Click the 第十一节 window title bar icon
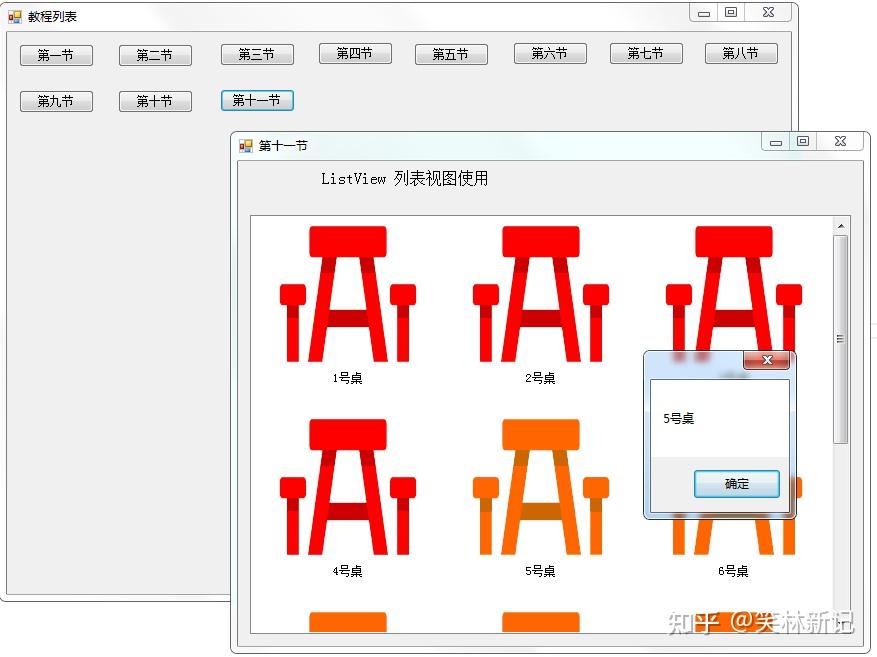This screenshot has height=657, width=877. pos(246,146)
